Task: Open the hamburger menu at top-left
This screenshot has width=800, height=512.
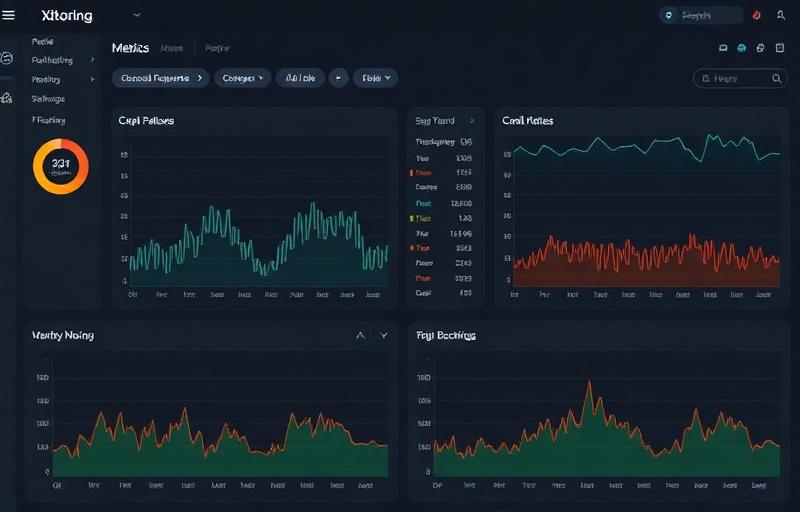Action: coord(9,16)
